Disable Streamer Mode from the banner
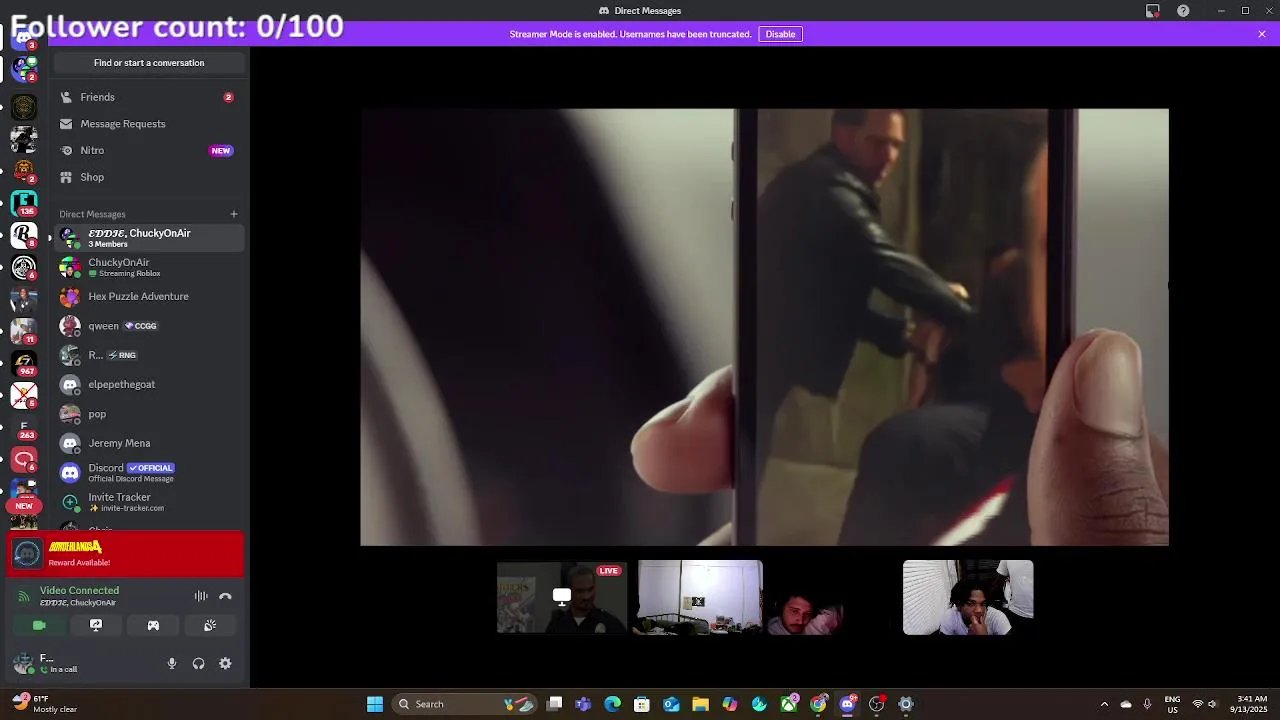 (780, 34)
